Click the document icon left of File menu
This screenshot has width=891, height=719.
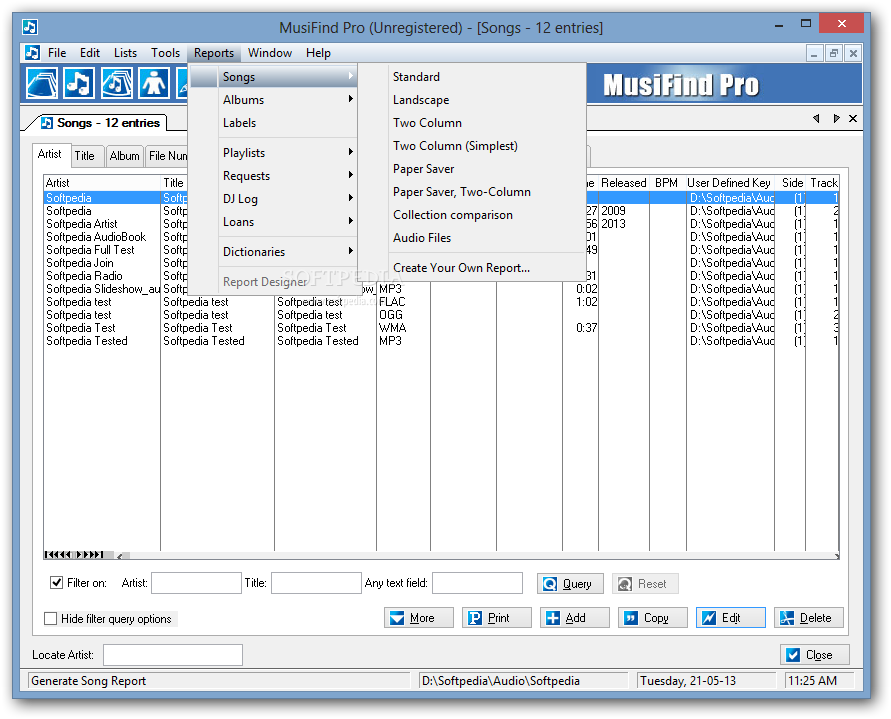tap(32, 53)
